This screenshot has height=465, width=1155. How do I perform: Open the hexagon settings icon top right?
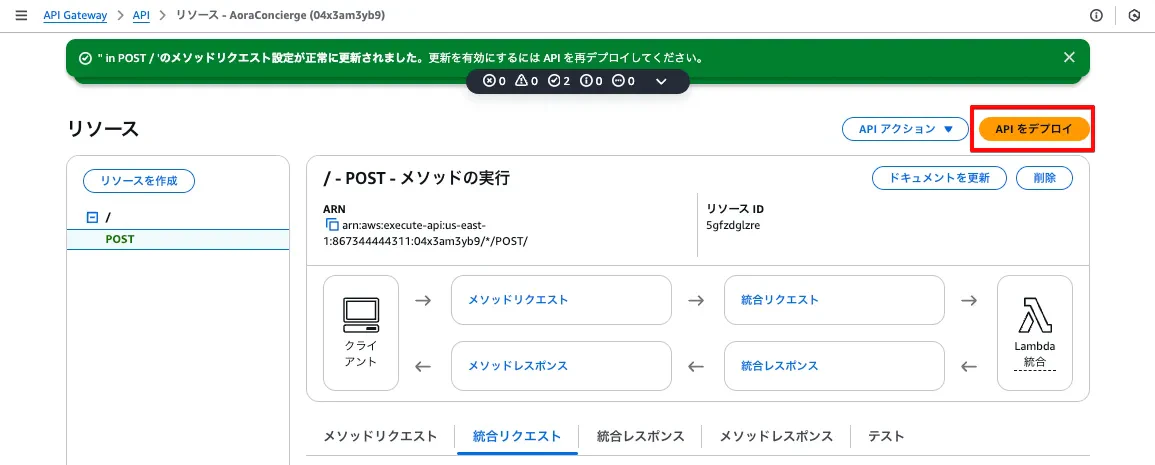tap(1134, 15)
